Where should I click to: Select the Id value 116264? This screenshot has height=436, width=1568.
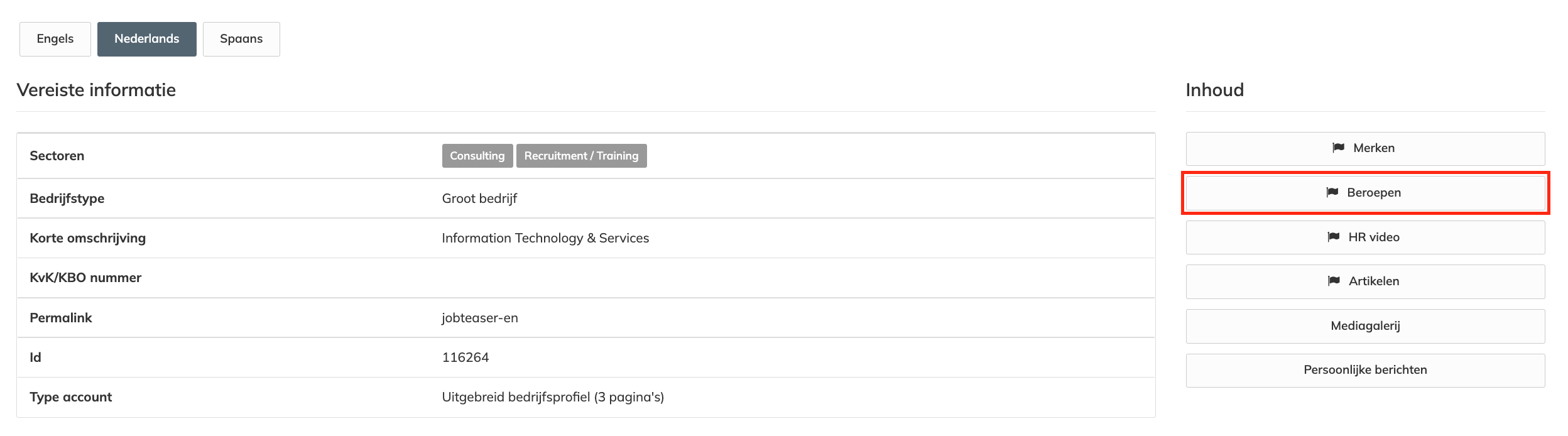pos(465,357)
